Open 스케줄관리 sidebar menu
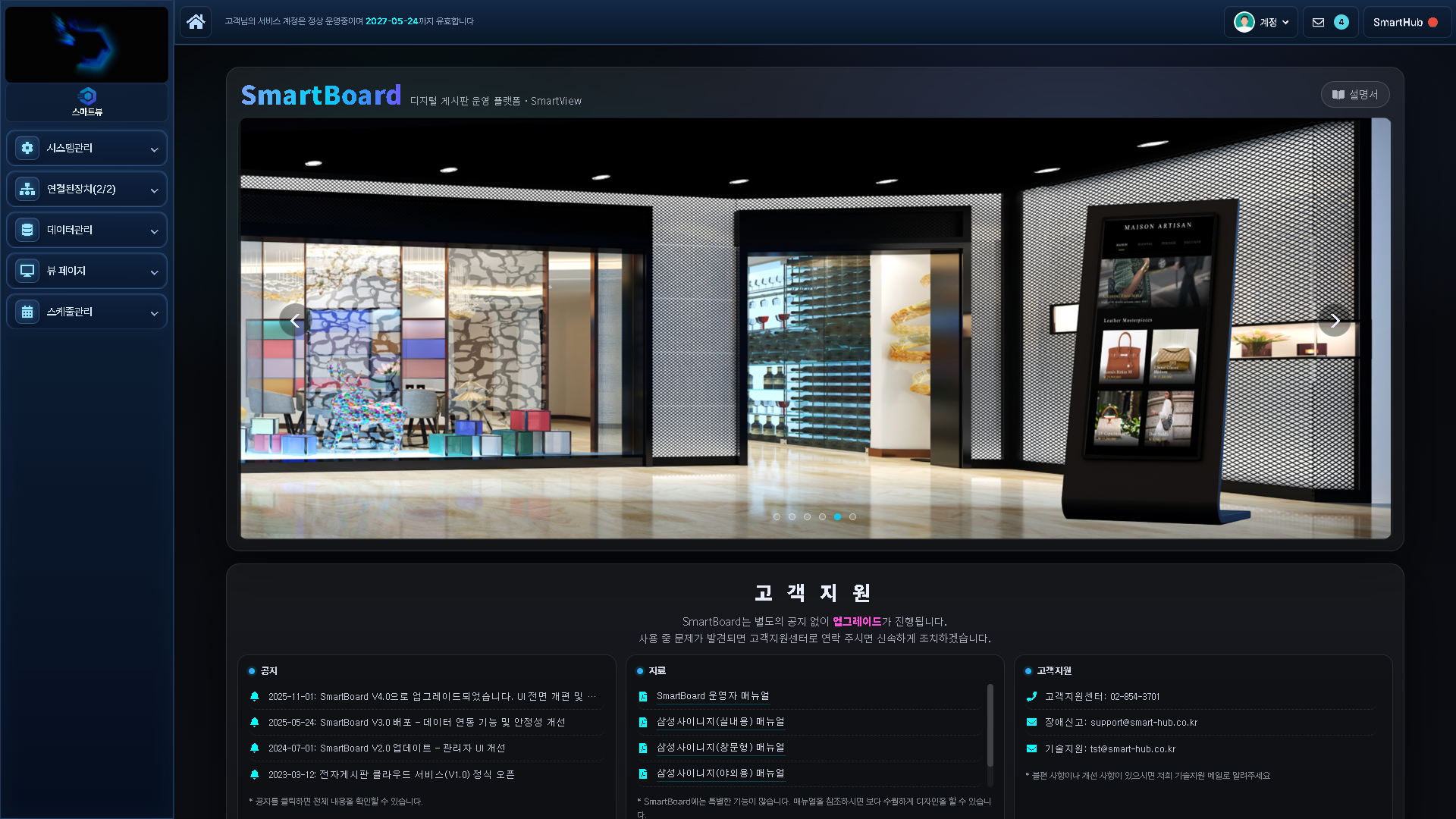1456x819 pixels. point(86,312)
